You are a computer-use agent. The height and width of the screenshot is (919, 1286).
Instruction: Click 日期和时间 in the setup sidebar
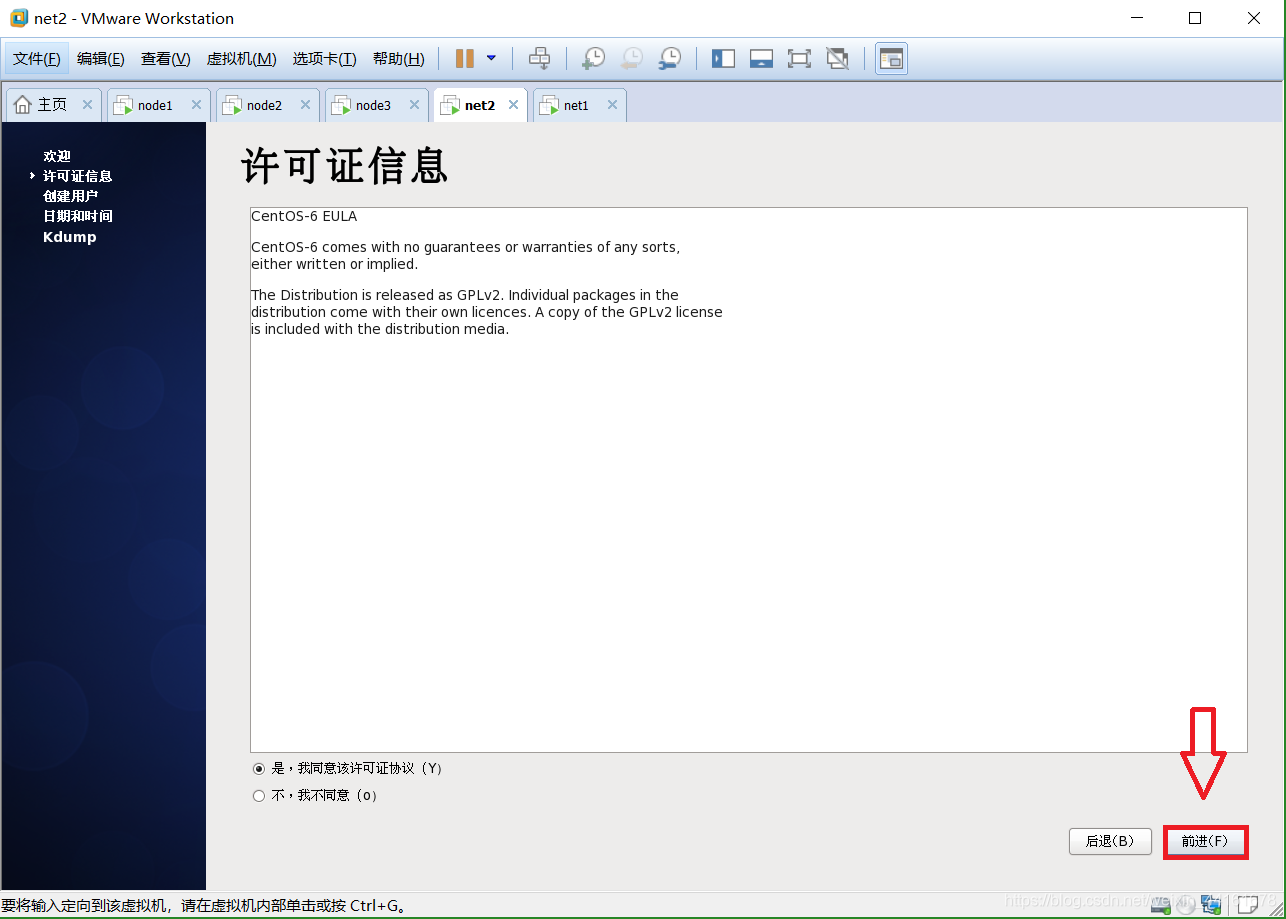coord(78,216)
